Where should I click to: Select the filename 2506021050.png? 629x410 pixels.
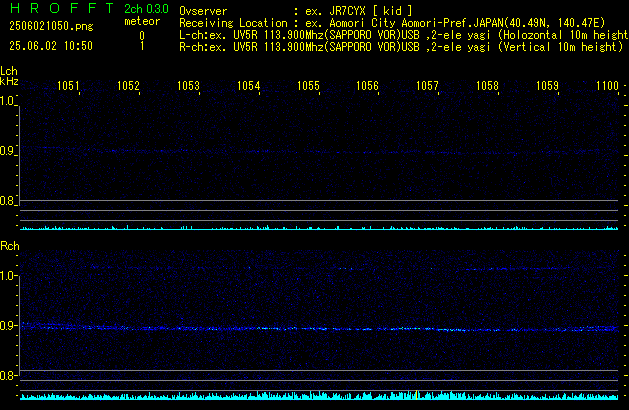point(51,26)
